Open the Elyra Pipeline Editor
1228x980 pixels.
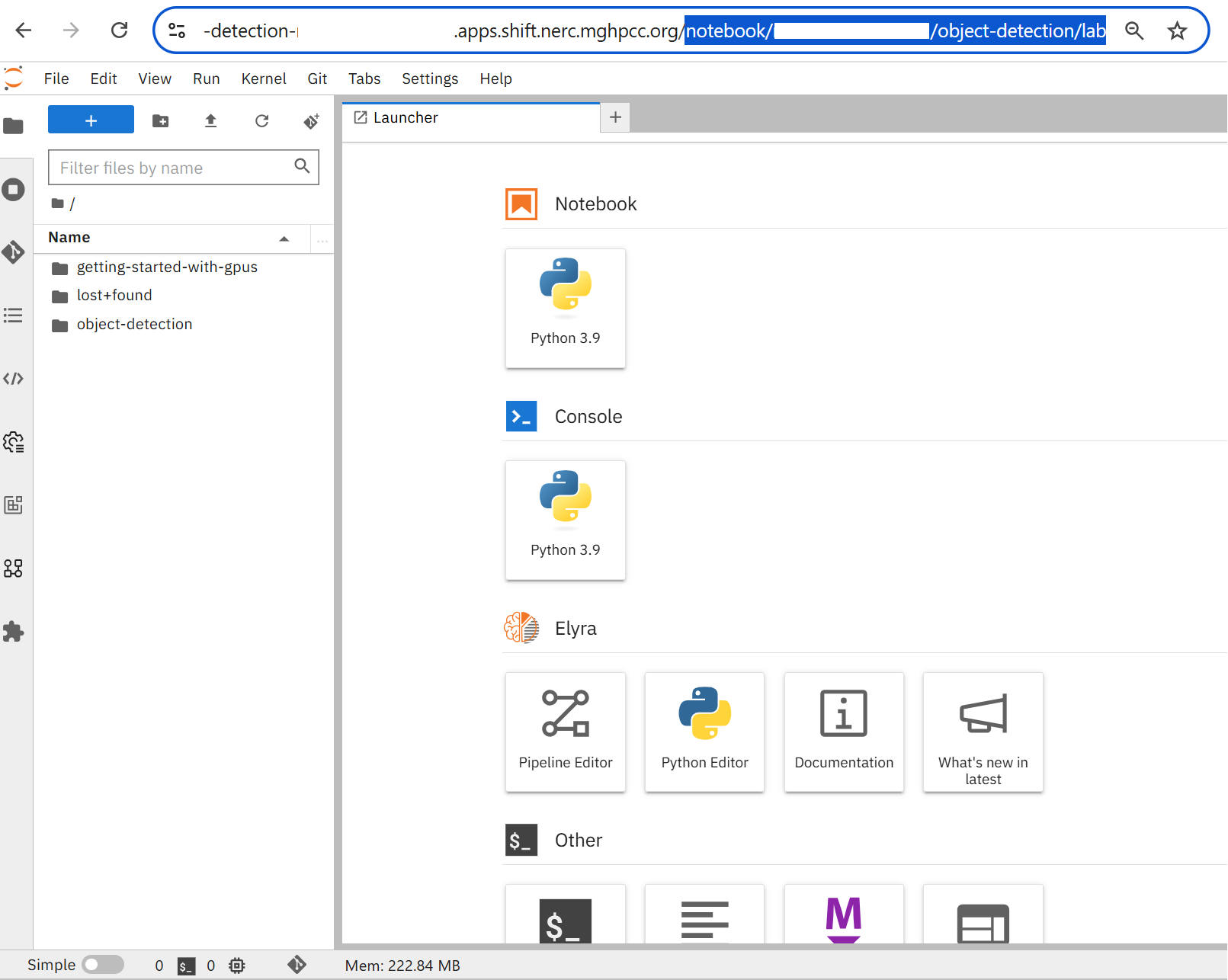(x=565, y=732)
